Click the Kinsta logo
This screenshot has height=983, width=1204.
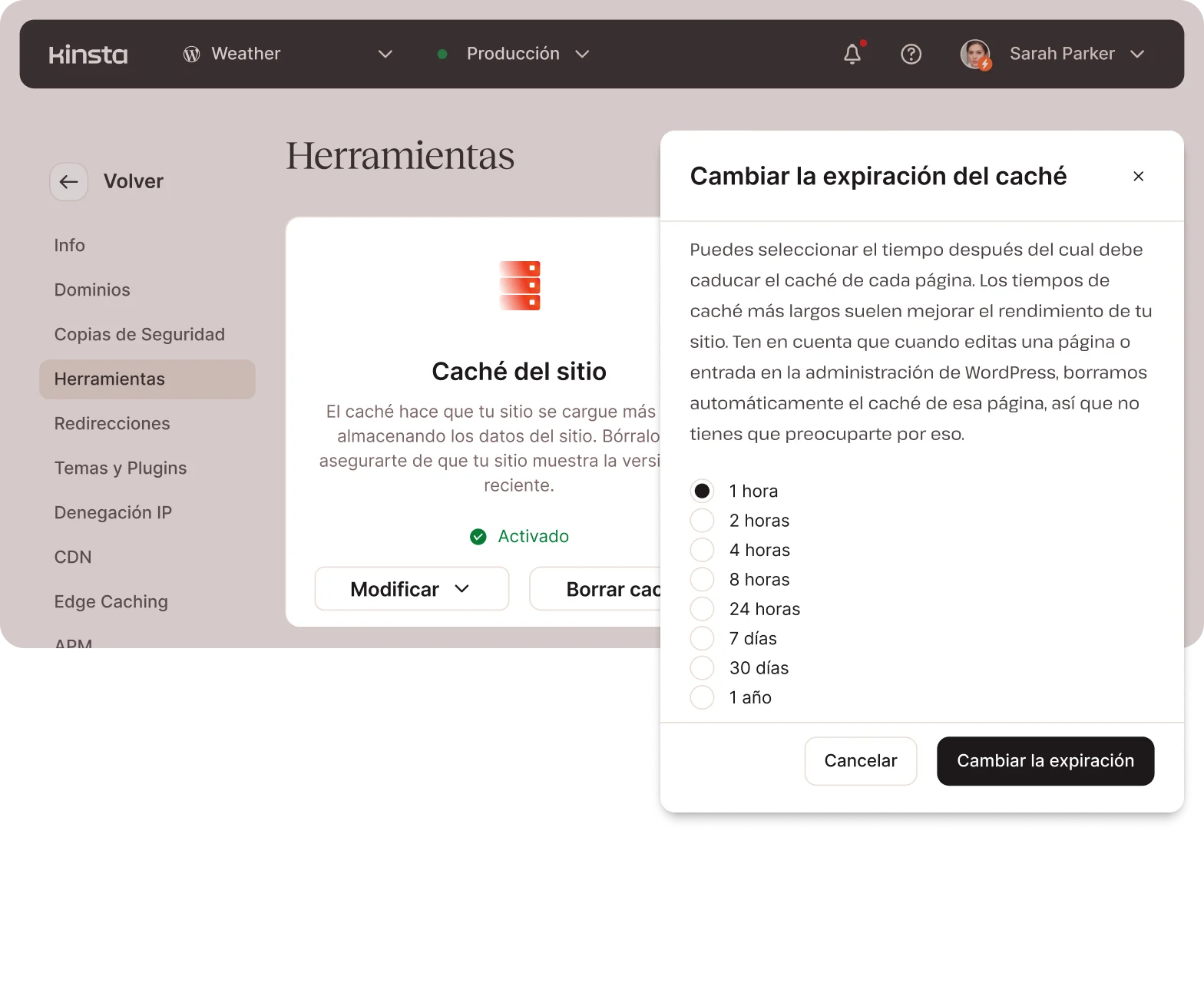pyautogui.click(x=88, y=55)
